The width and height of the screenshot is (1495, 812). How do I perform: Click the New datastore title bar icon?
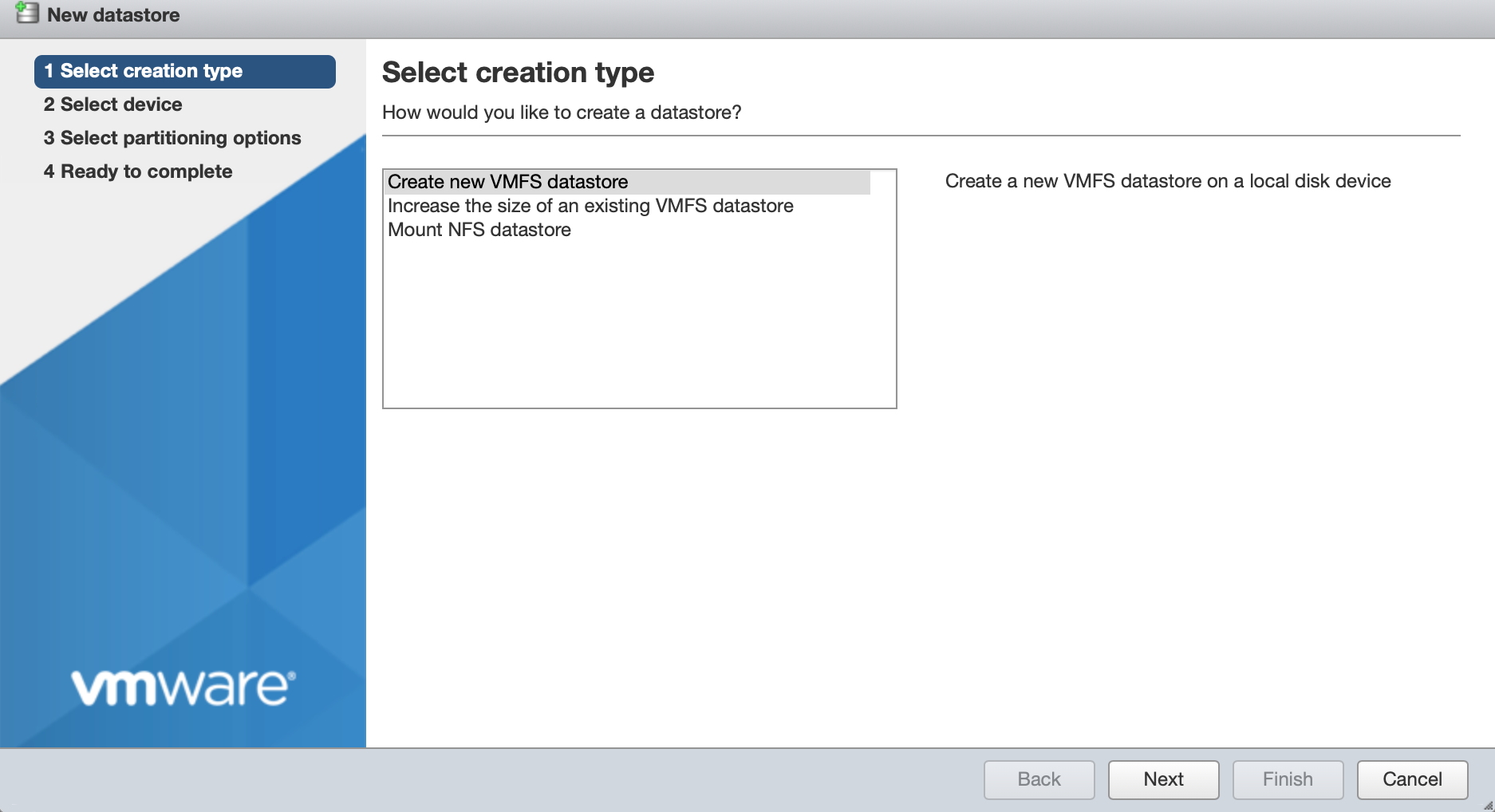[x=27, y=14]
